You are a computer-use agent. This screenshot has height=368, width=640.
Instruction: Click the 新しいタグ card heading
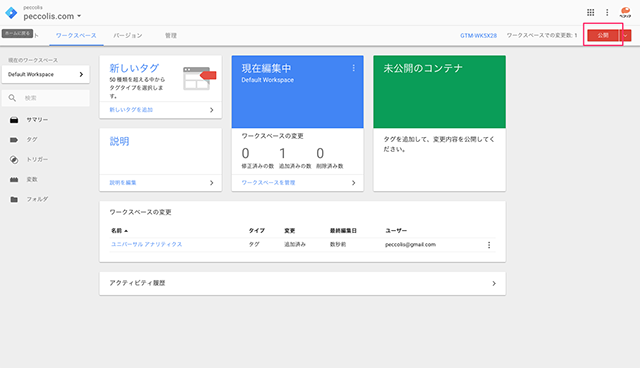[134, 68]
